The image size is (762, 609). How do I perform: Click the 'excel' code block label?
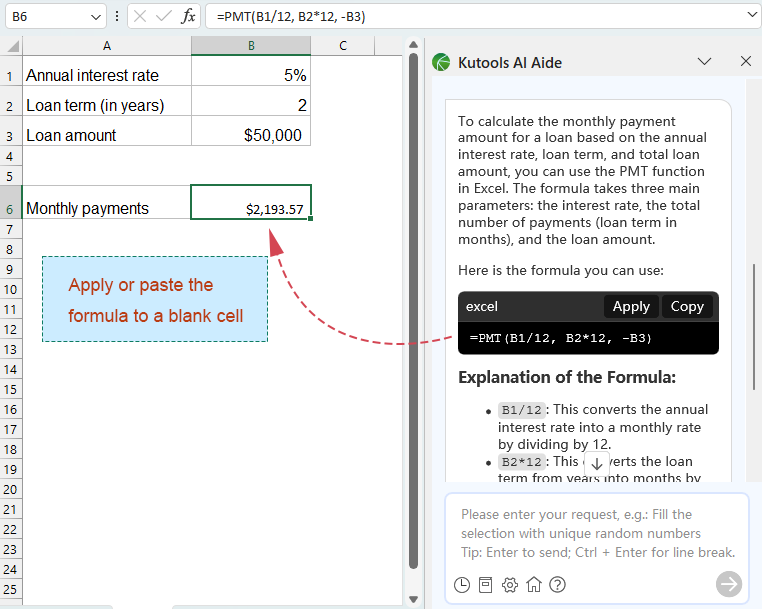coord(482,307)
